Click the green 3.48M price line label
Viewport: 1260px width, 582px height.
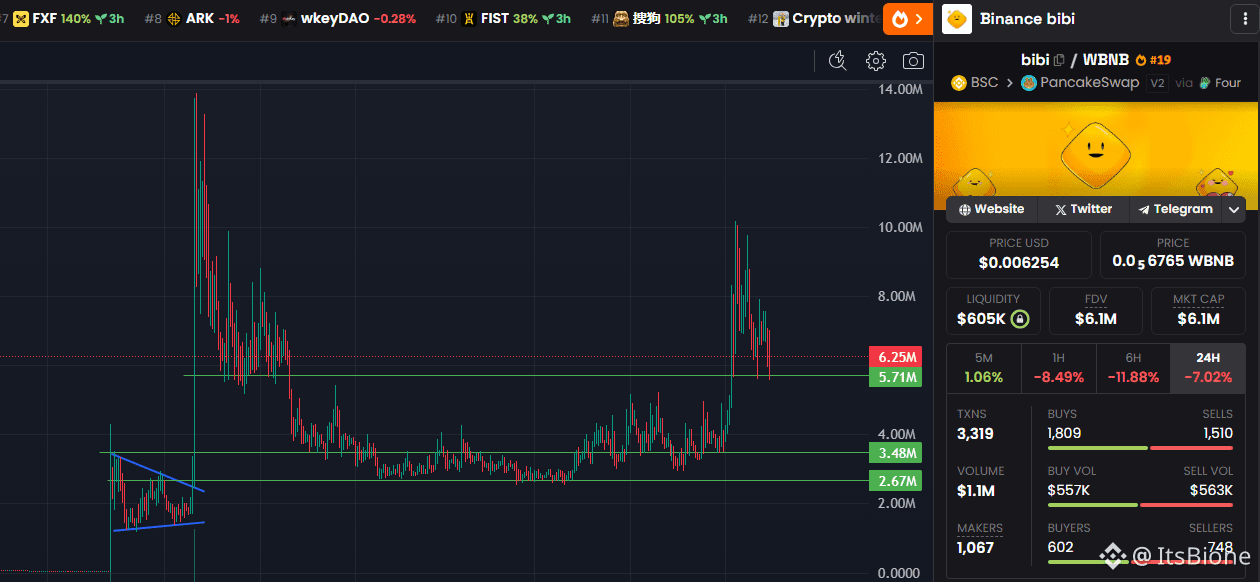[894, 453]
